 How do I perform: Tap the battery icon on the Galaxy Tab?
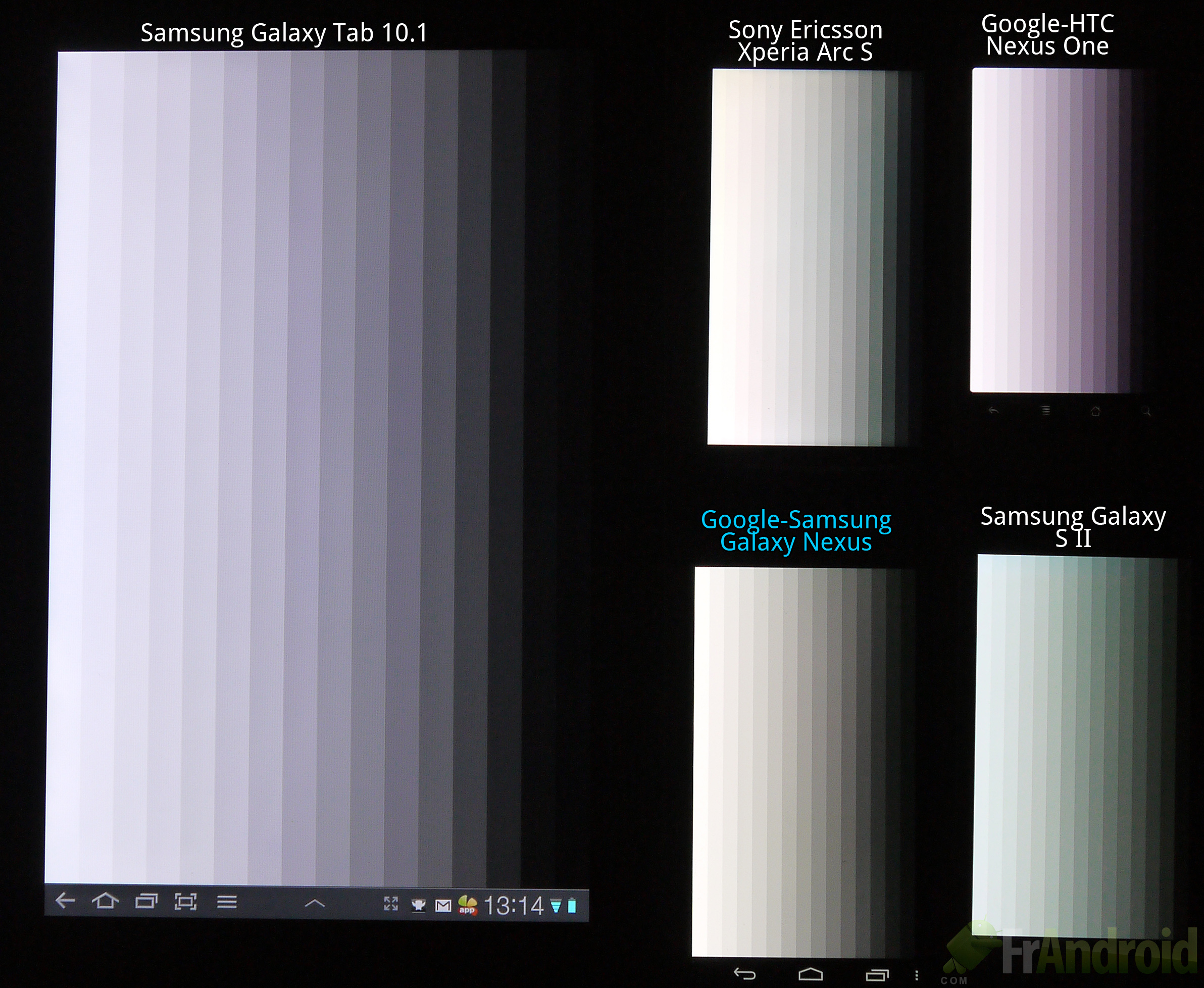[x=572, y=906]
